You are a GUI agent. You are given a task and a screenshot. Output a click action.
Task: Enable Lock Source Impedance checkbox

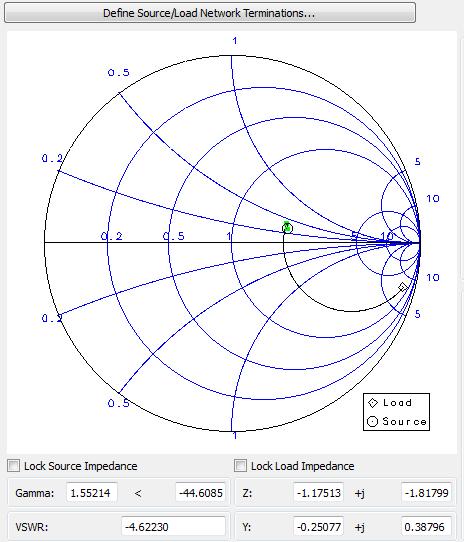click(13, 466)
